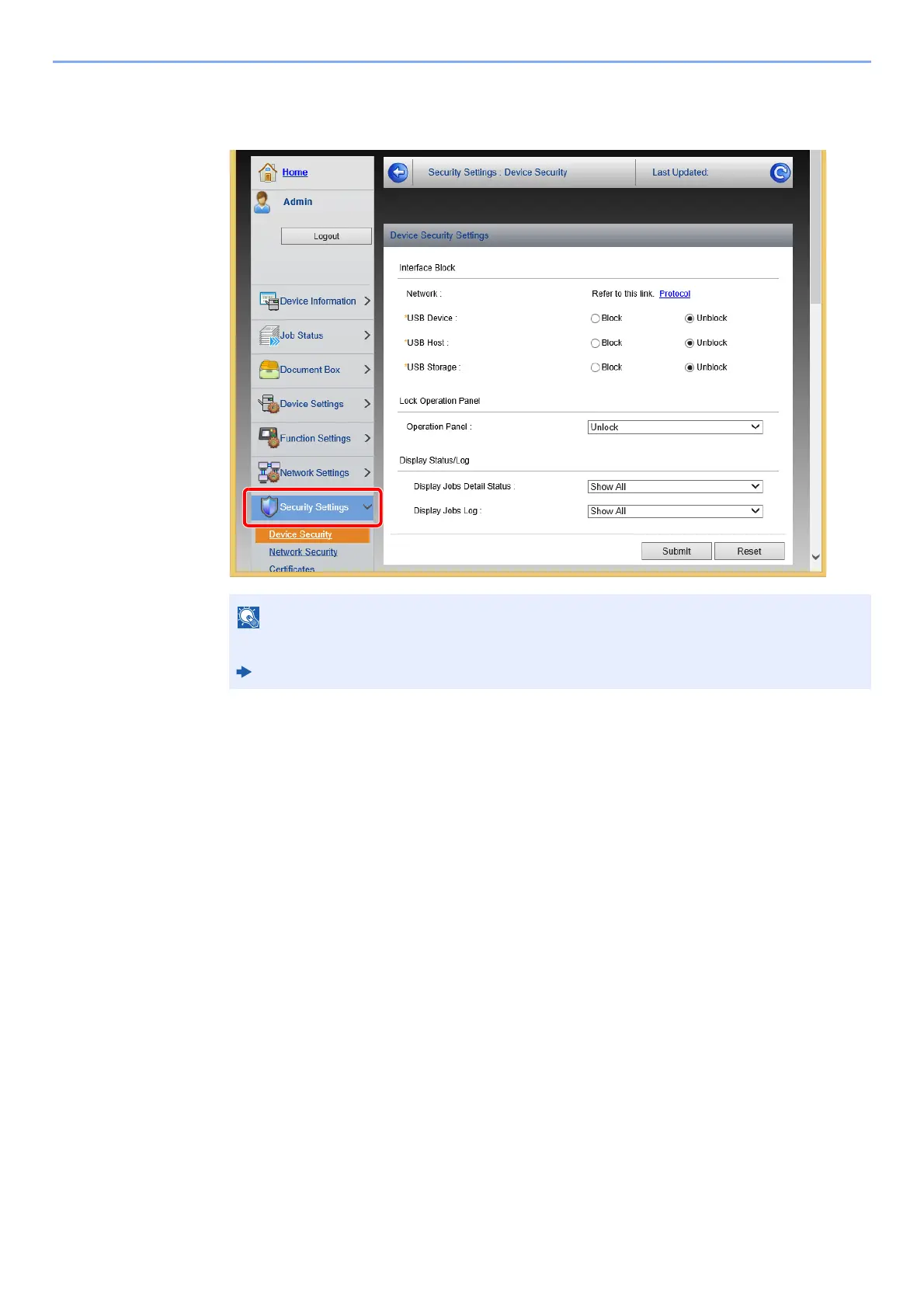Open Device Information menu item
The width and height of the screenshot is (924, 1308).
[313, 302]
